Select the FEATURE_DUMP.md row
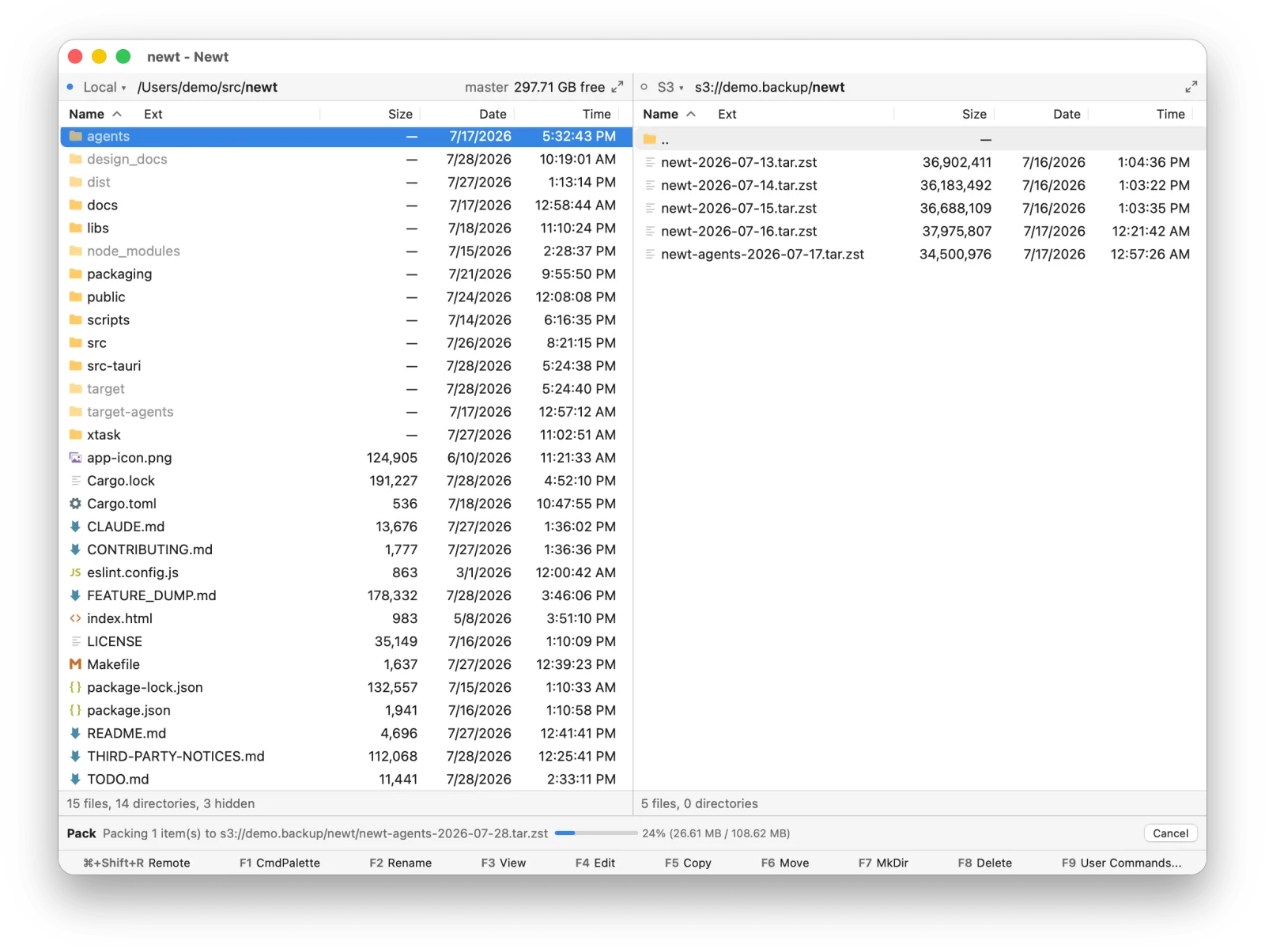Viewport: 1265px width, 952px height. [x=346, y=595]
